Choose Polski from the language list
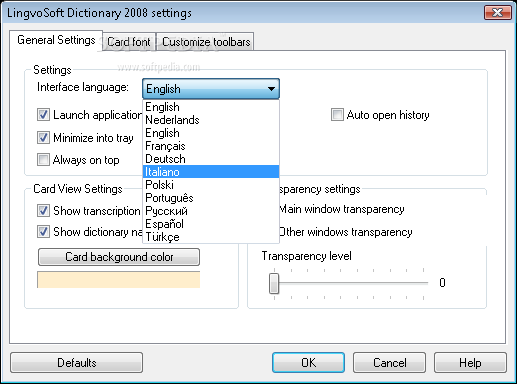517x384 pixels. coord(211,185)
